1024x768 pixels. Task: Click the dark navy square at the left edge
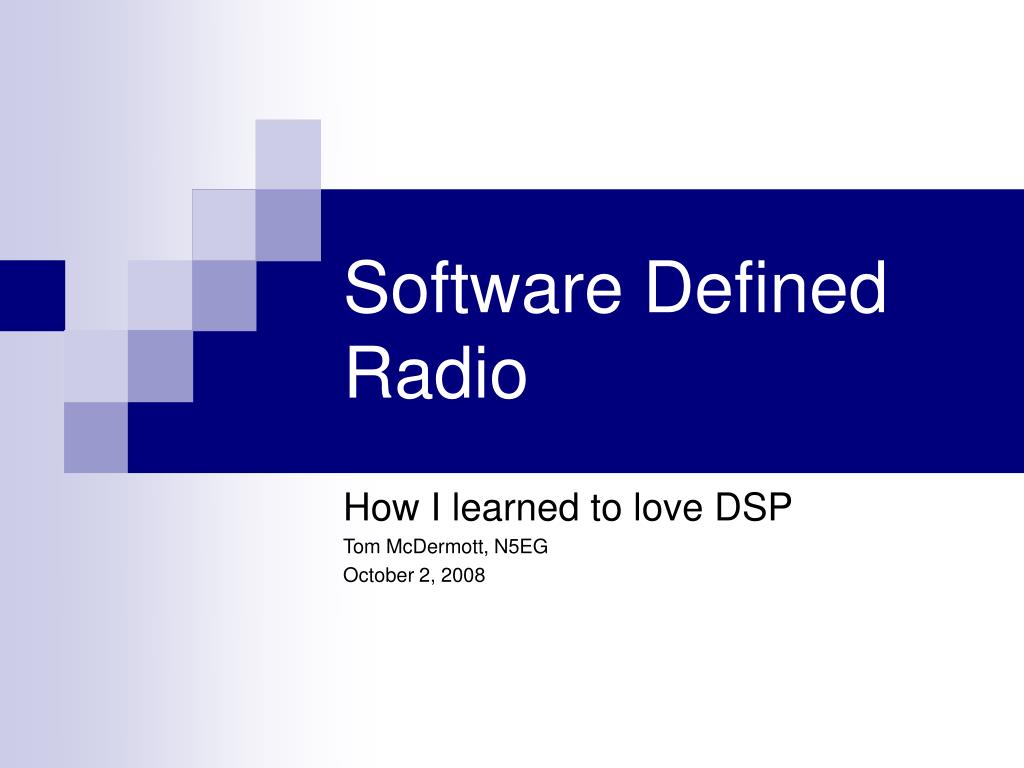32,295
